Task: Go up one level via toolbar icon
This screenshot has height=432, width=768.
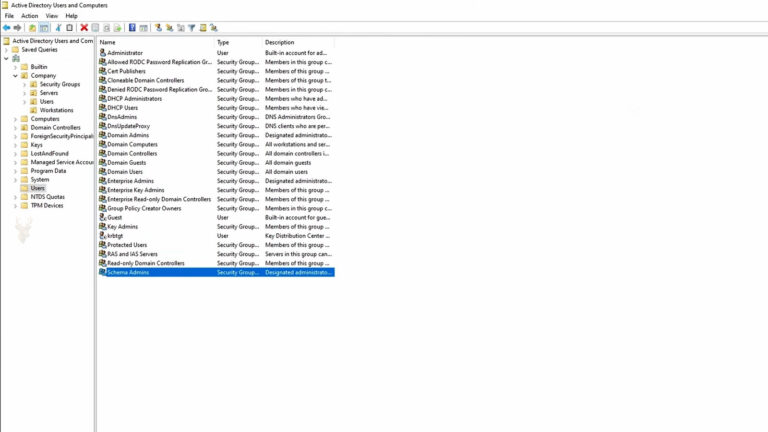Action: coord(32,28)
